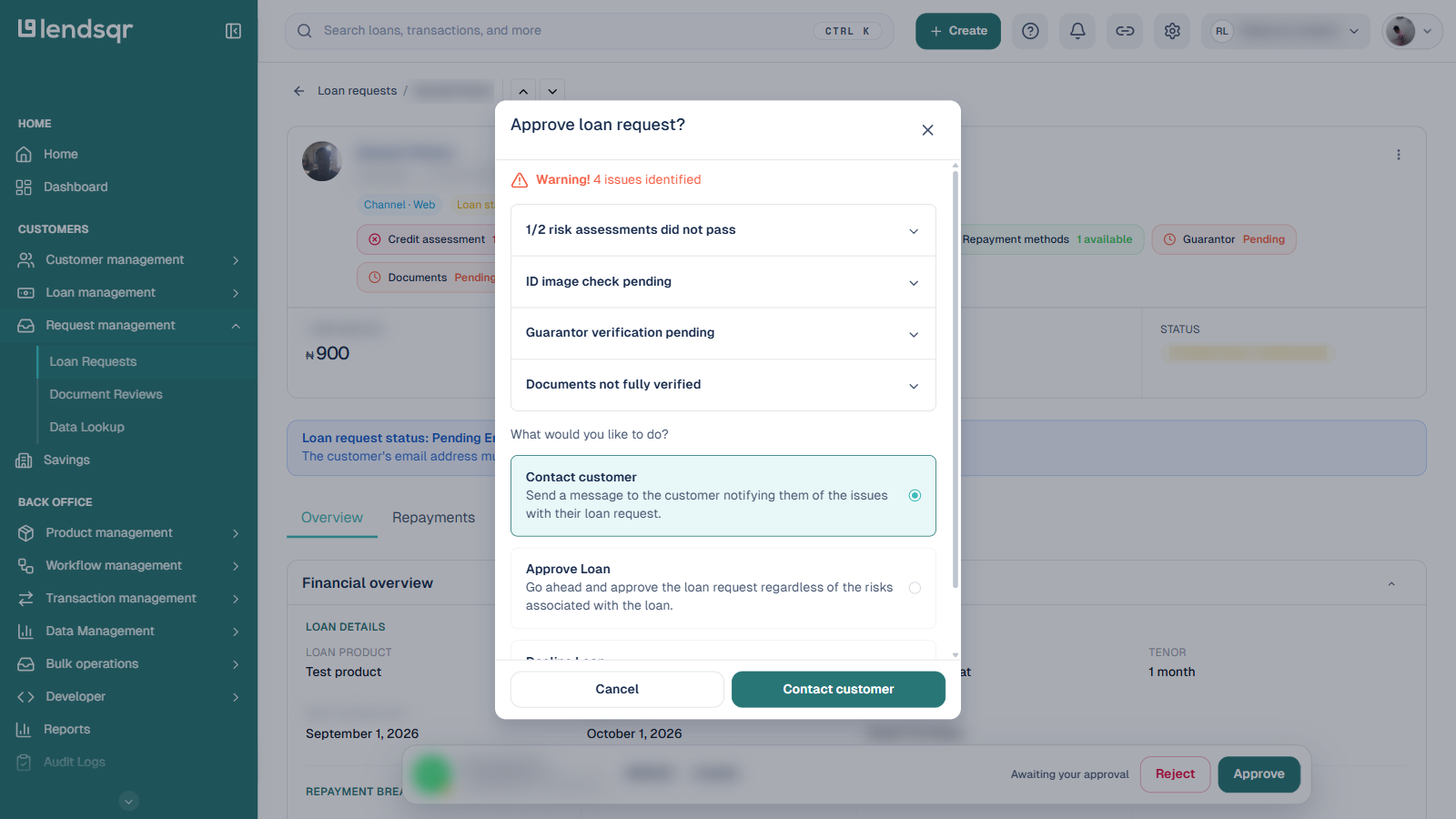Screen dimensions: 1456x819
Task: Click the Approve button in bottom bar
Action: click(1259, 774)
